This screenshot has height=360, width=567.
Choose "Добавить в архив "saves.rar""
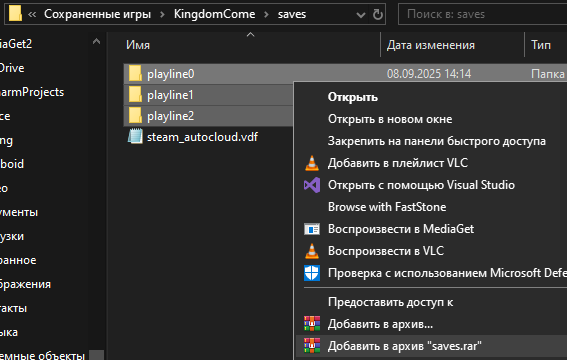coord(405,346)
